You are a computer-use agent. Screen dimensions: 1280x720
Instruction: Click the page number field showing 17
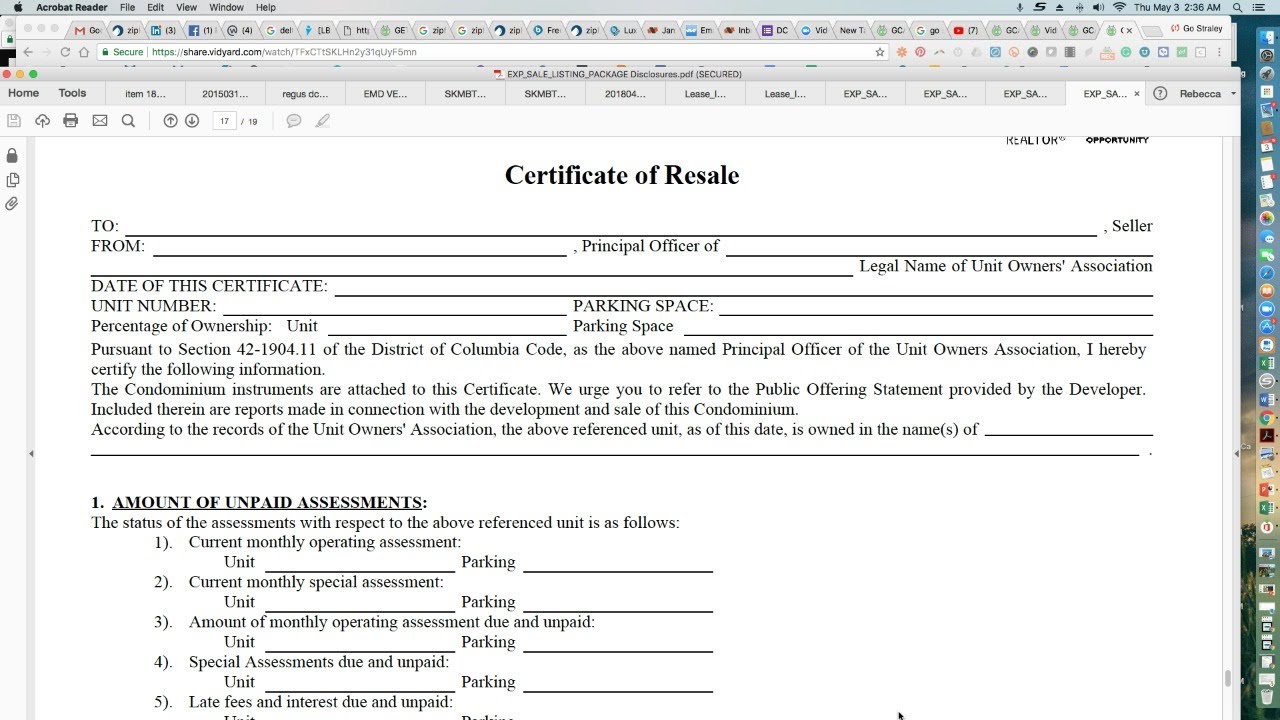(224, 121)
